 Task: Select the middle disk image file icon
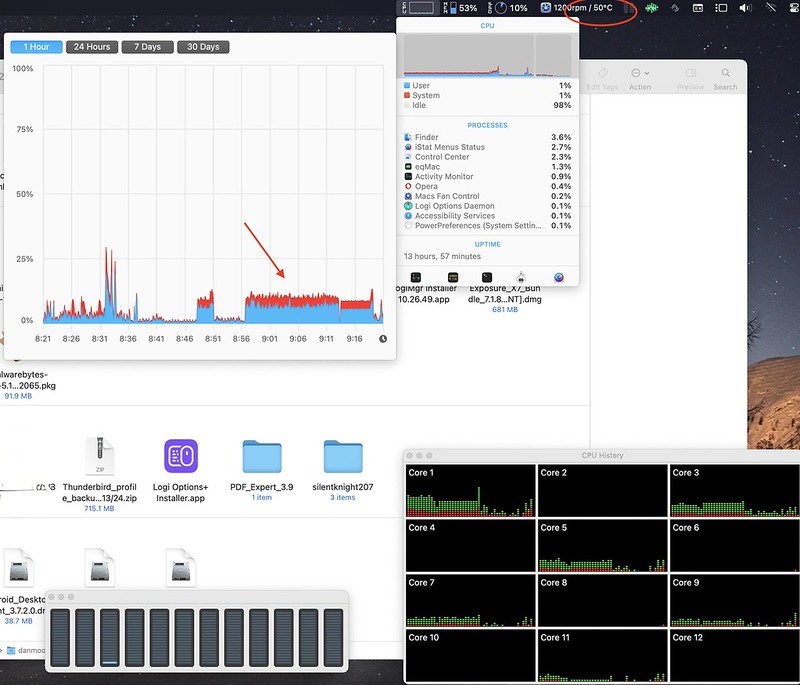[x=99, y=566]
